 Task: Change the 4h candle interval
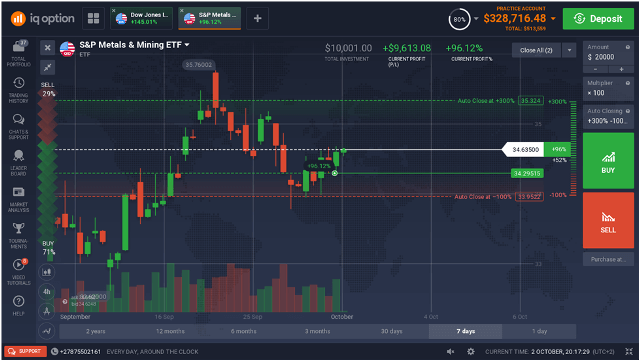click(47, 292)
